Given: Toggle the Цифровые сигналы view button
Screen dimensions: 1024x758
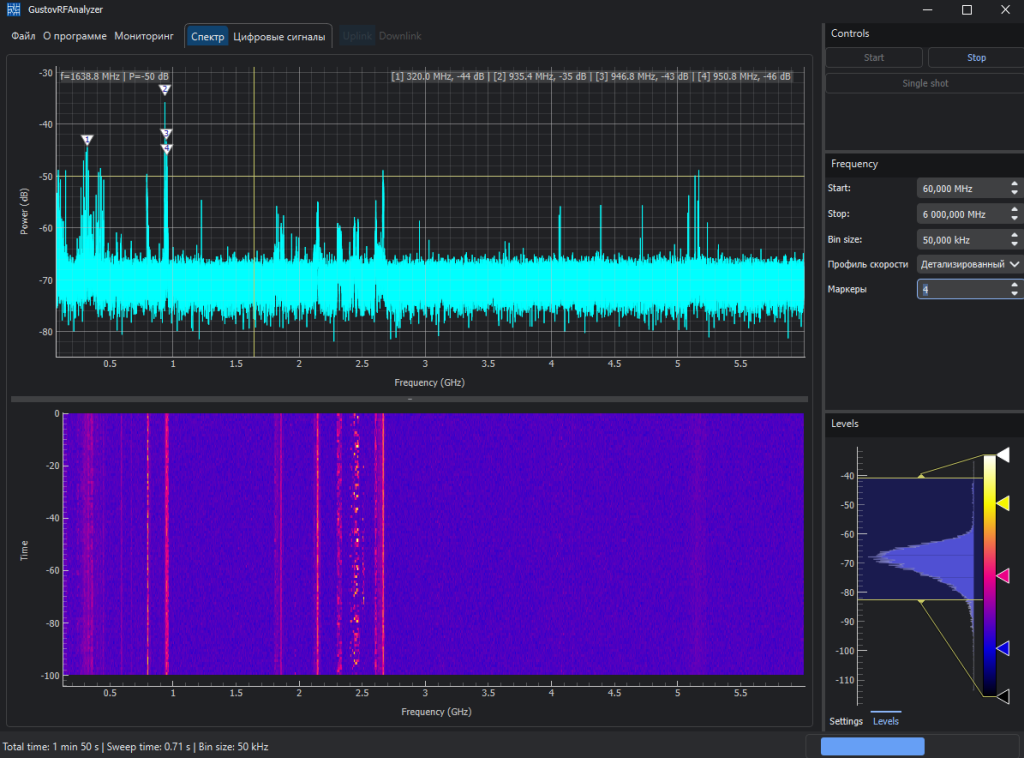Looking at the screenshot, I should click(279, 37).
